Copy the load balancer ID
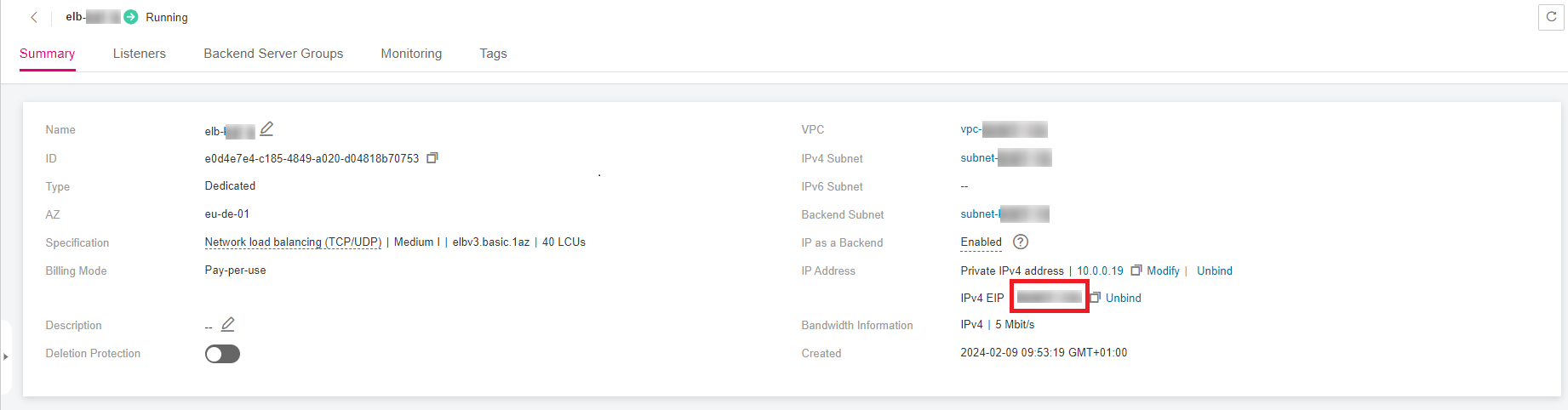This screenshot has width=1568, height=410. point(432,158)
